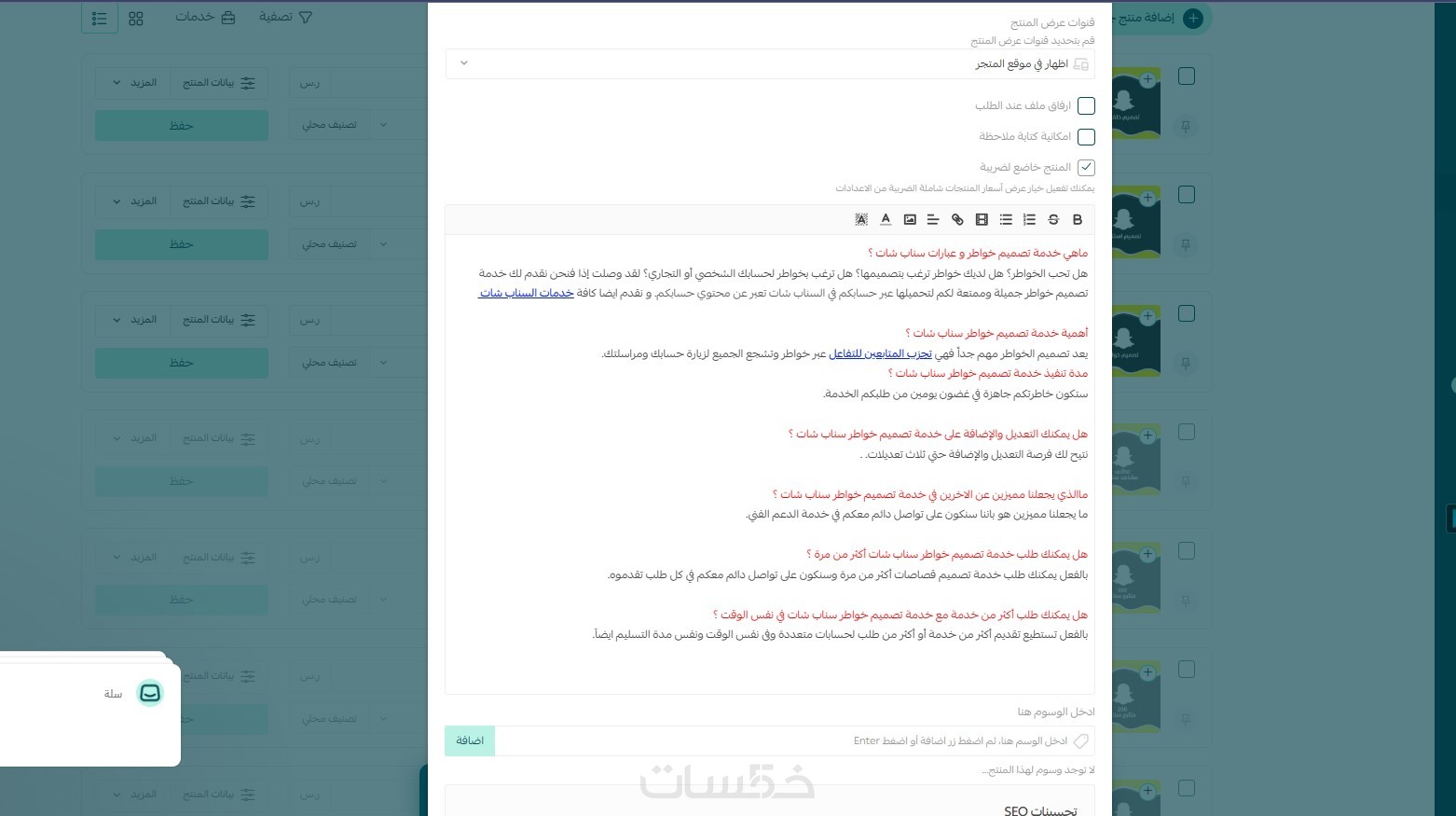Open the paragraph alignment tool

tap(933, 220)
